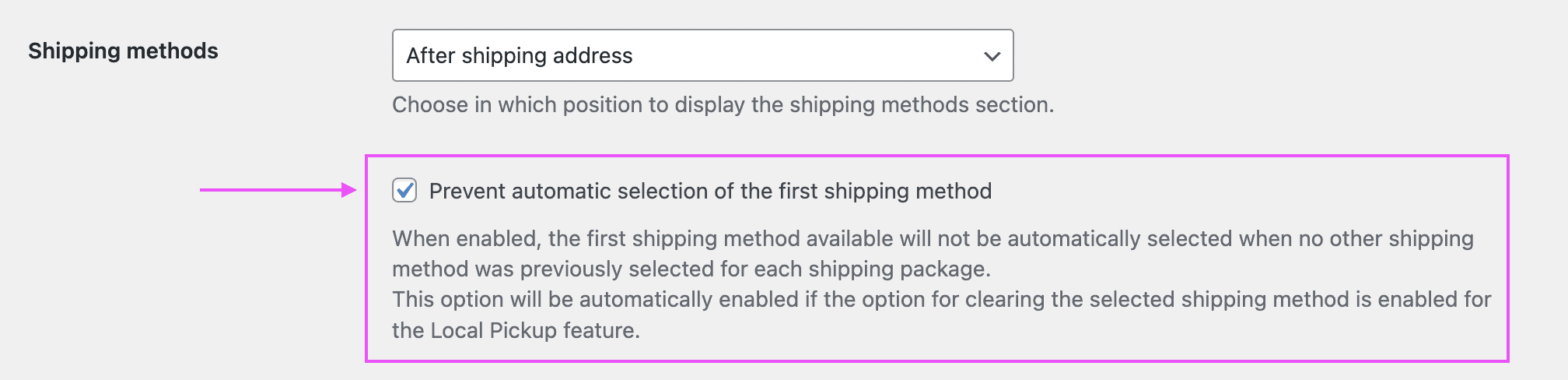
Task: Click the words 'Local Pickup feature'
Action: point(534,331)
